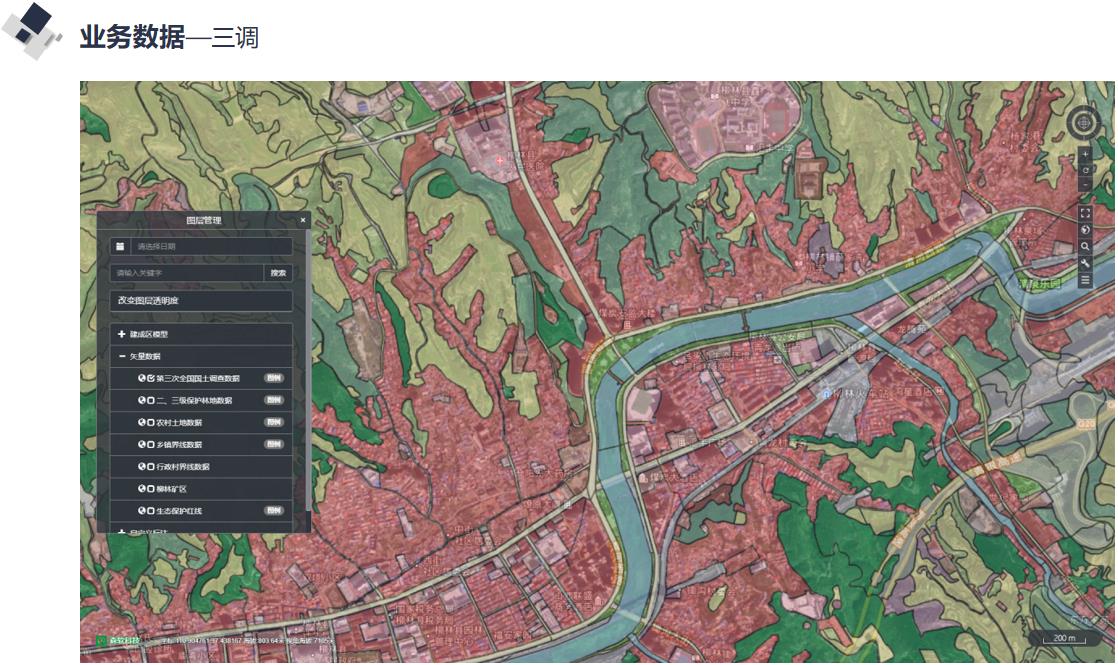Enable 生态保护红线 layer checkbox
The height and width of the screenshot is (665, 1118).
(x=151, y=510)
